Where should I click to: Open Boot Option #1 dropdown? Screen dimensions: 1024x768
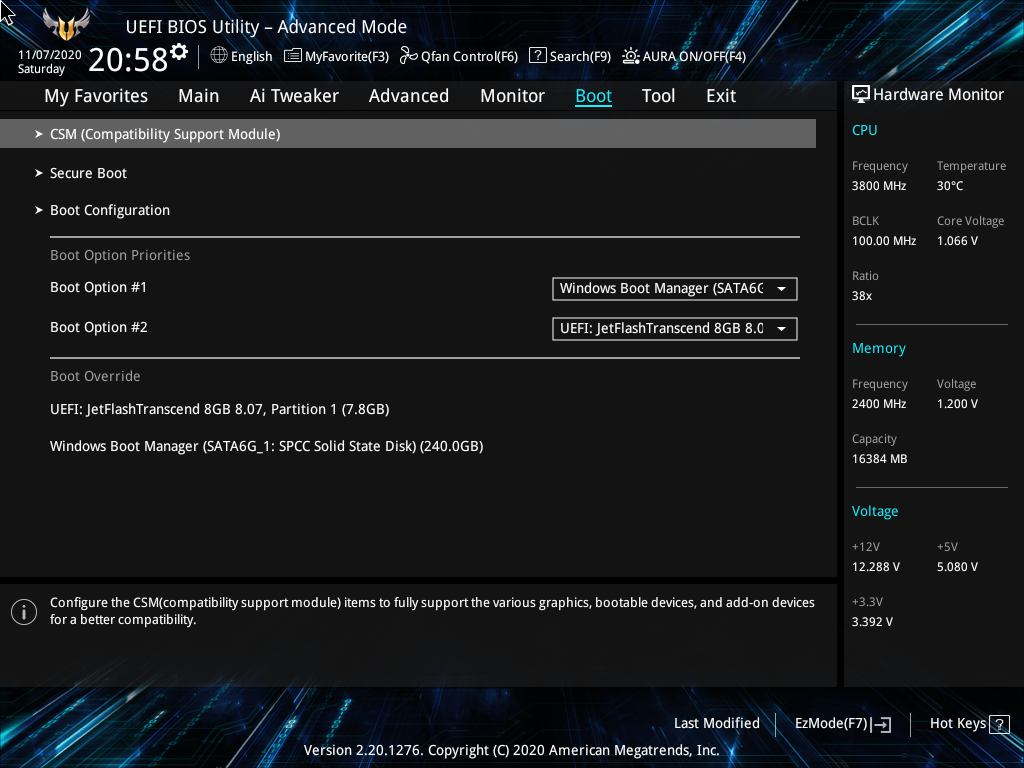pyautogui.click(x=675, y=289)
